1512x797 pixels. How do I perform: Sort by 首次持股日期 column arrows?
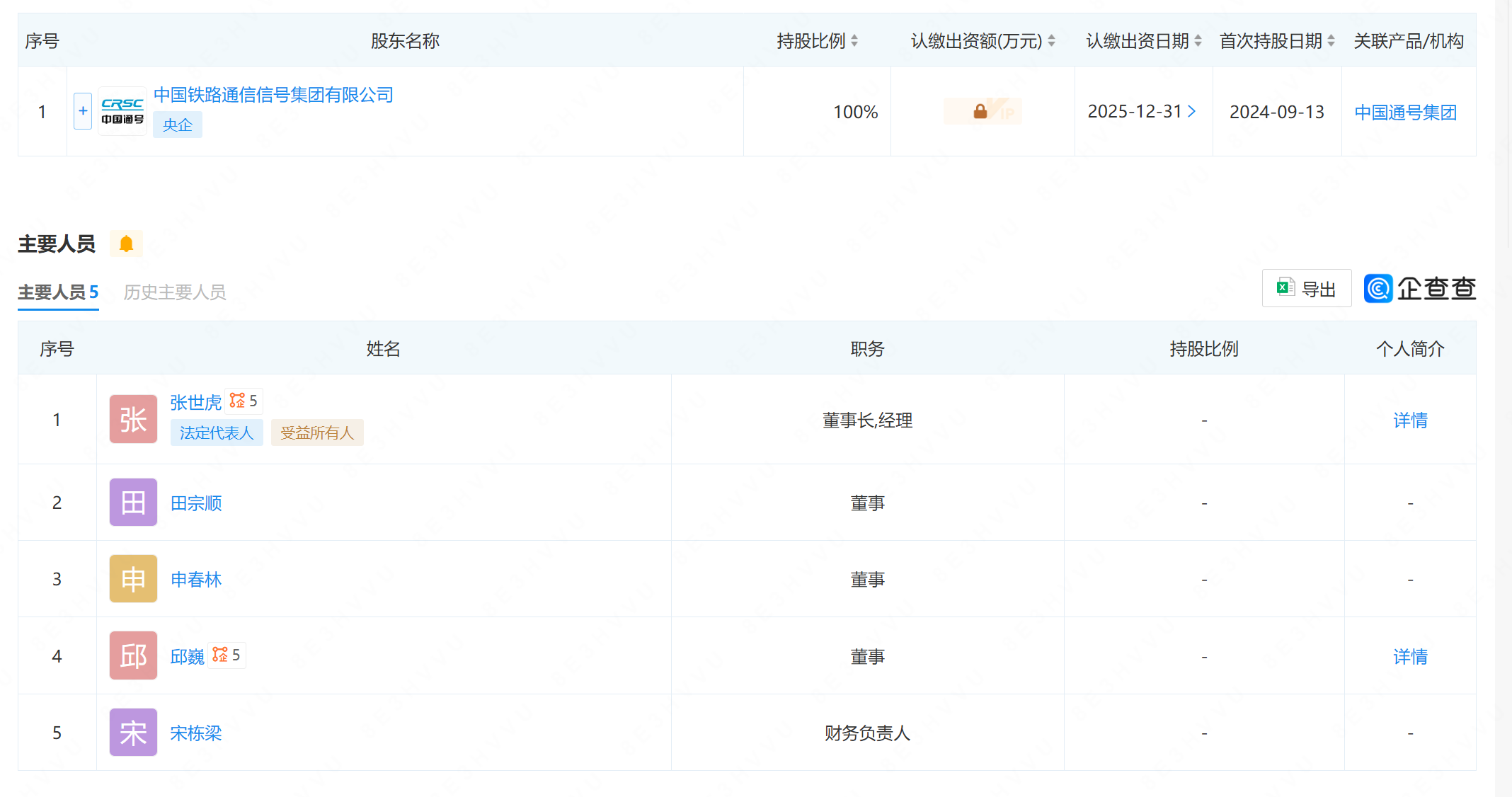1331,41
